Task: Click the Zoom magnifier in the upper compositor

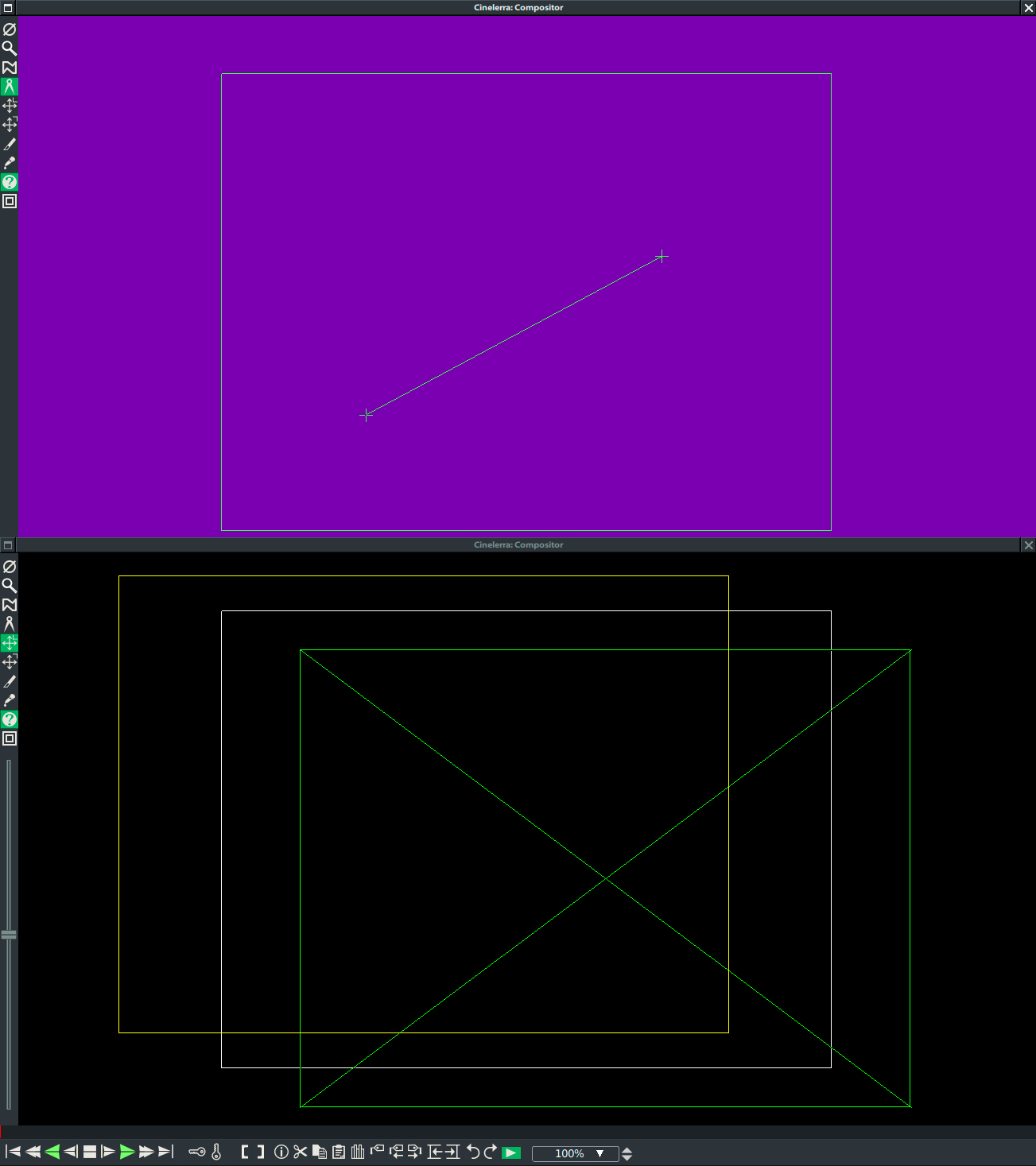Action: tap(10, 48)
